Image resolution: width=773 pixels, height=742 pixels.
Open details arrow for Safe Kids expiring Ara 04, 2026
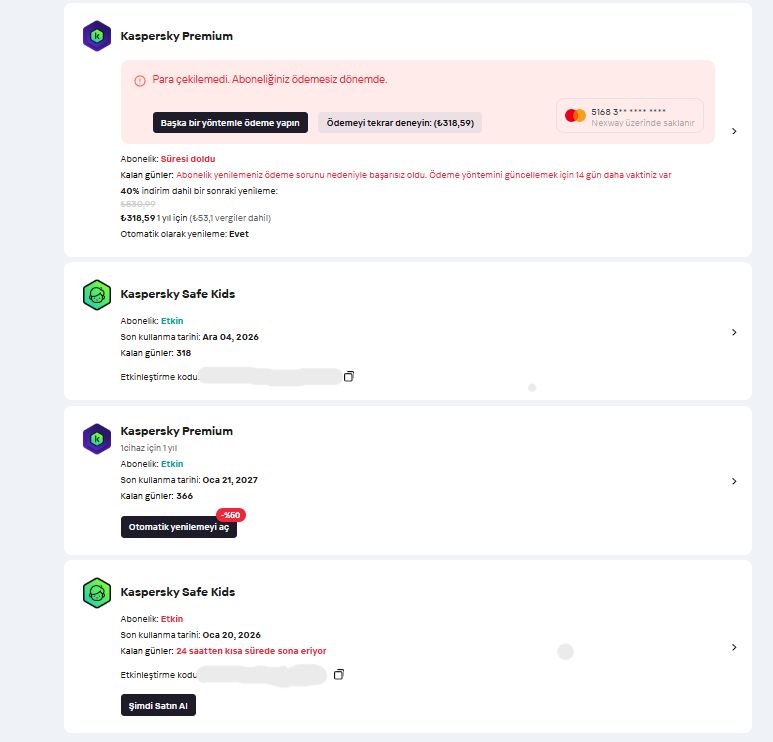pyautogui.click(x=734, y=332)
